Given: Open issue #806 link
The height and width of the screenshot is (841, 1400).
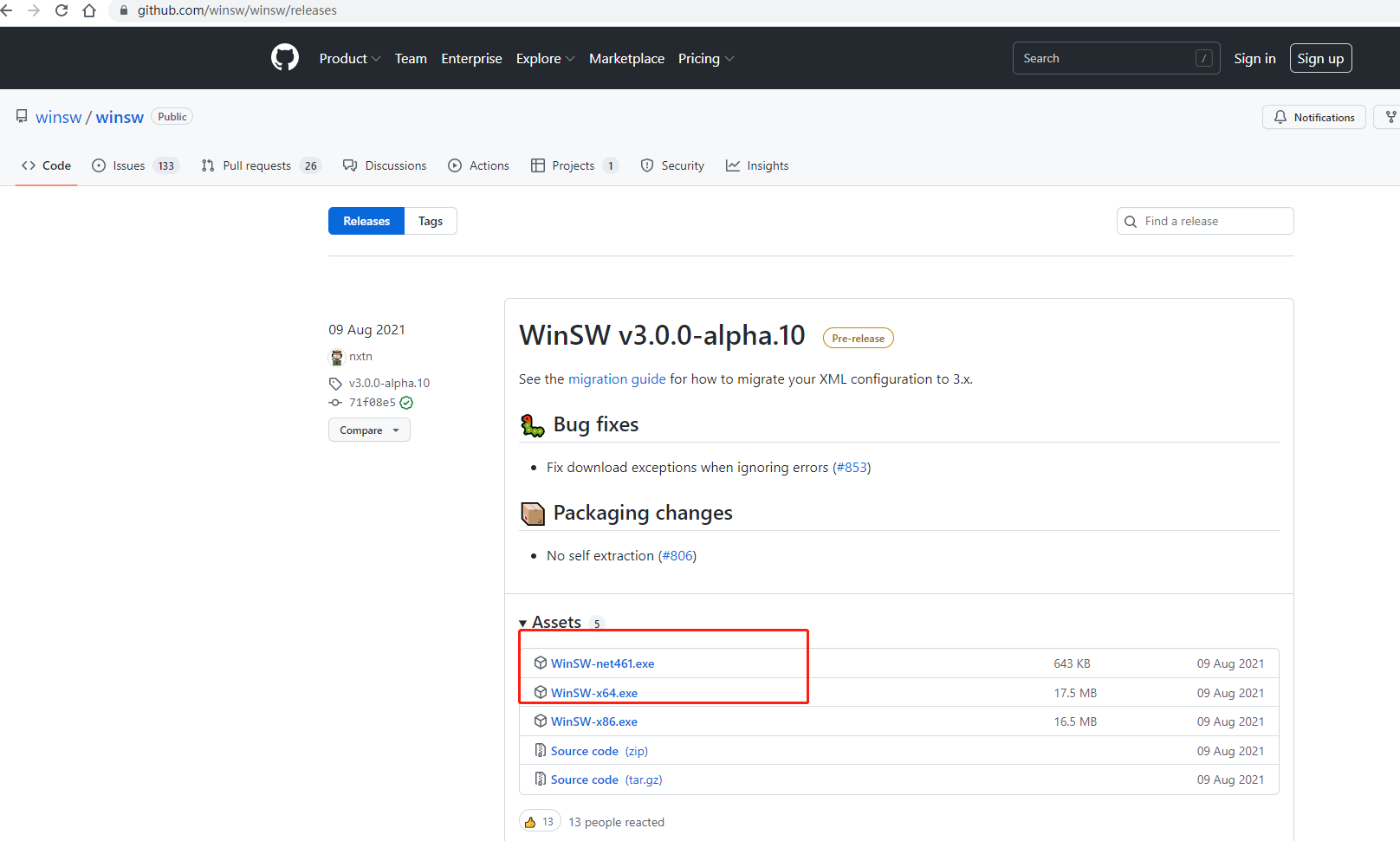Looking at the screenshot, I should point(677,555).
